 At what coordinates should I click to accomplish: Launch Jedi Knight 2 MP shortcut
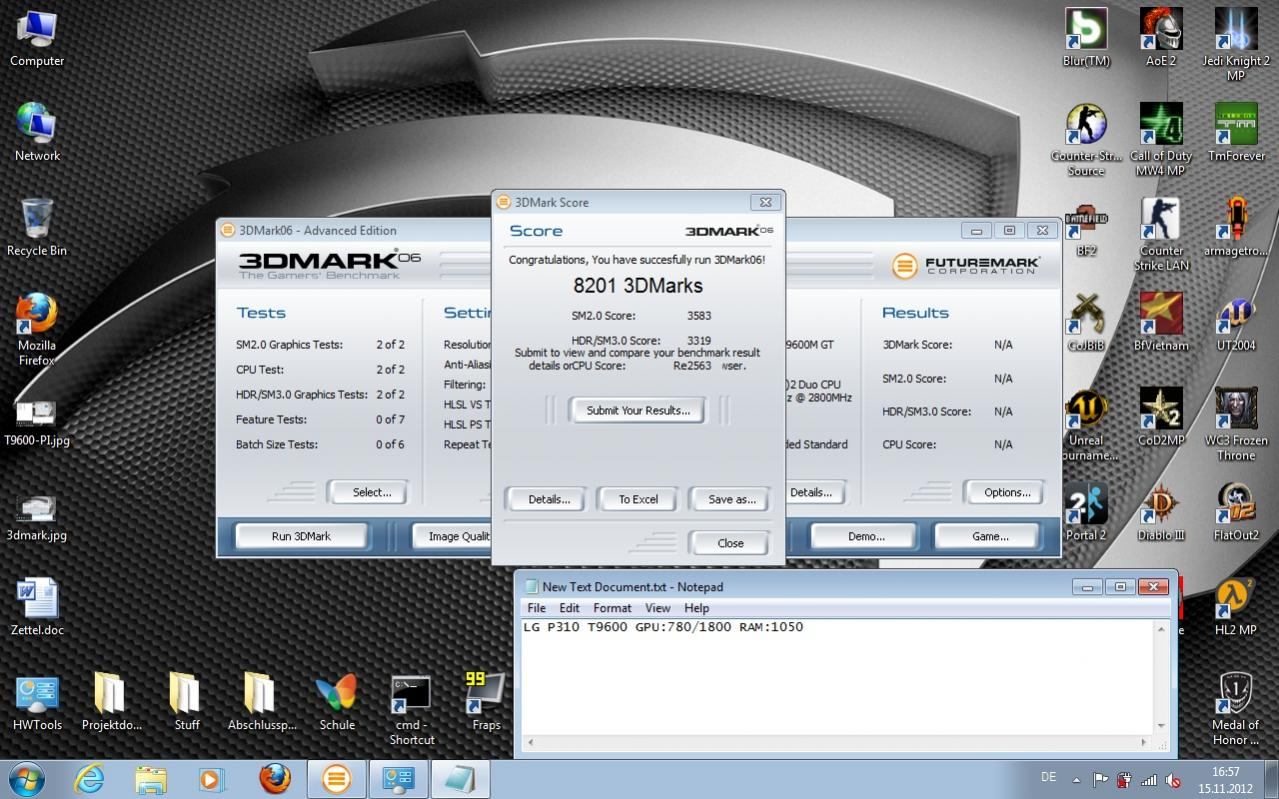pos(1236,45)
